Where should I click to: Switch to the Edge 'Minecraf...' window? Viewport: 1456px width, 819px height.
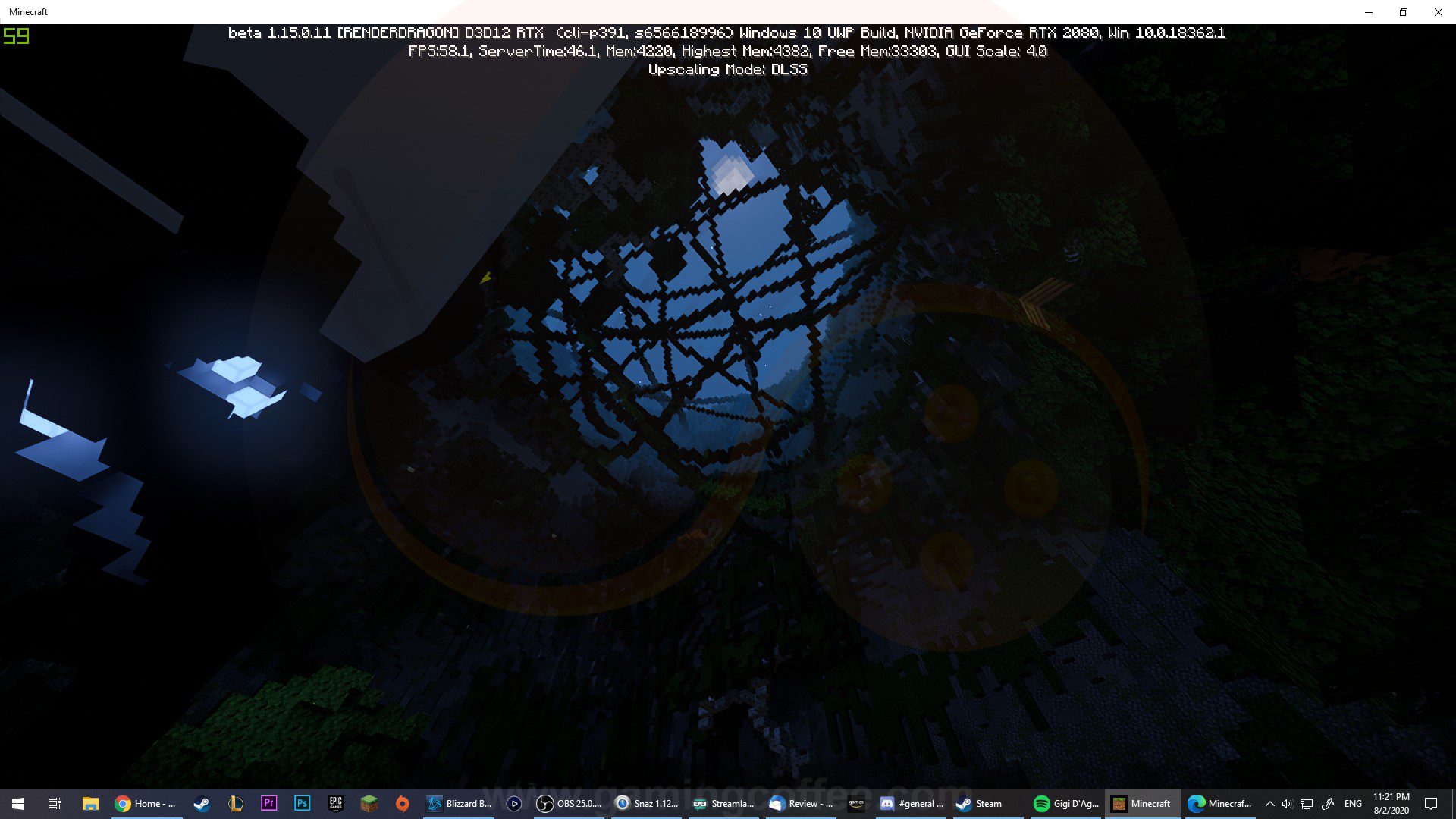pos(1220,803)
